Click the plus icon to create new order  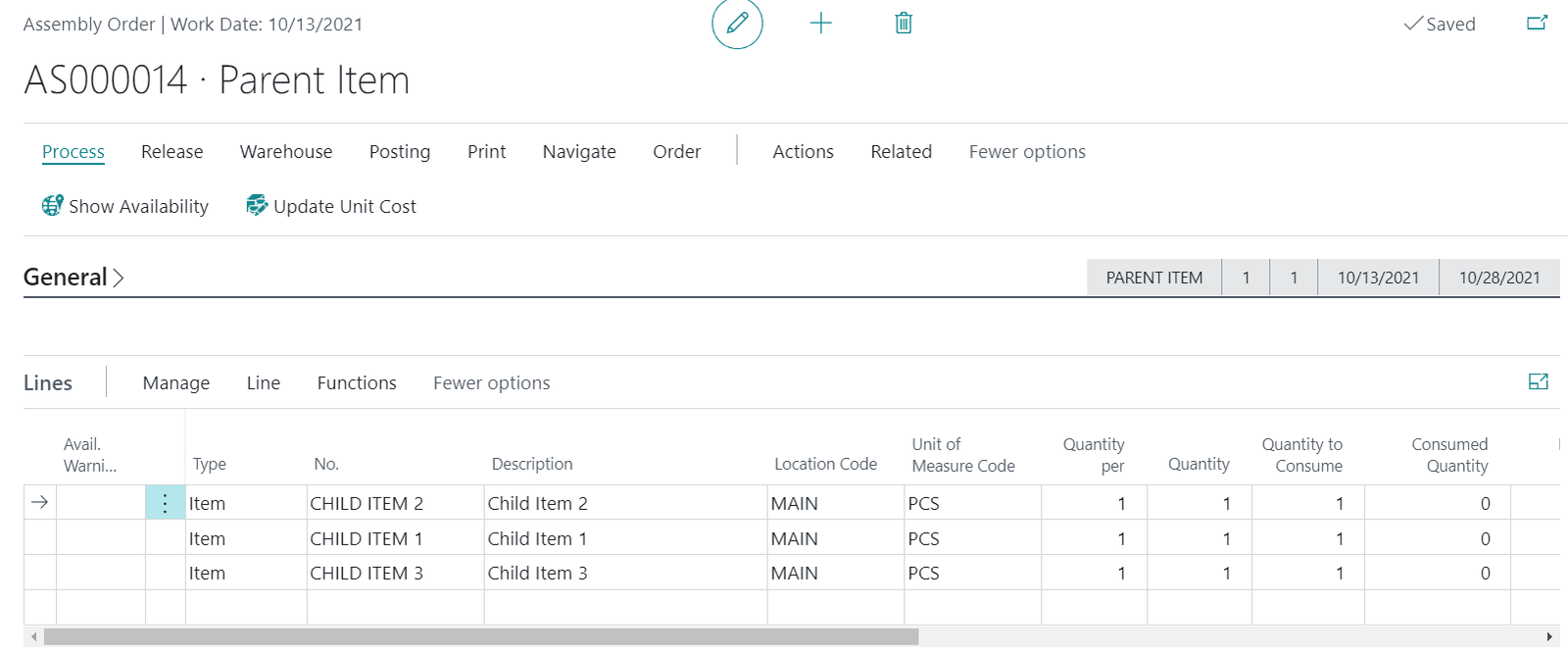click(821, 24)
